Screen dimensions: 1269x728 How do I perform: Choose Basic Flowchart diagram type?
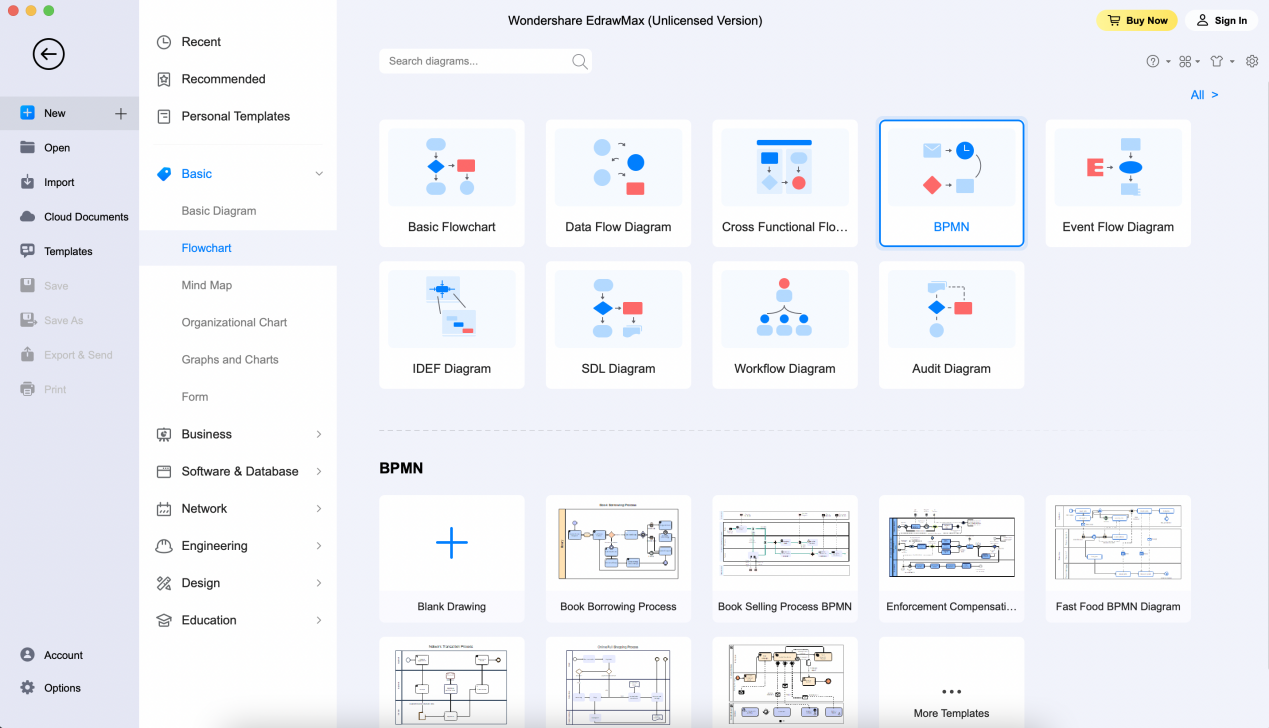[452, 183]
